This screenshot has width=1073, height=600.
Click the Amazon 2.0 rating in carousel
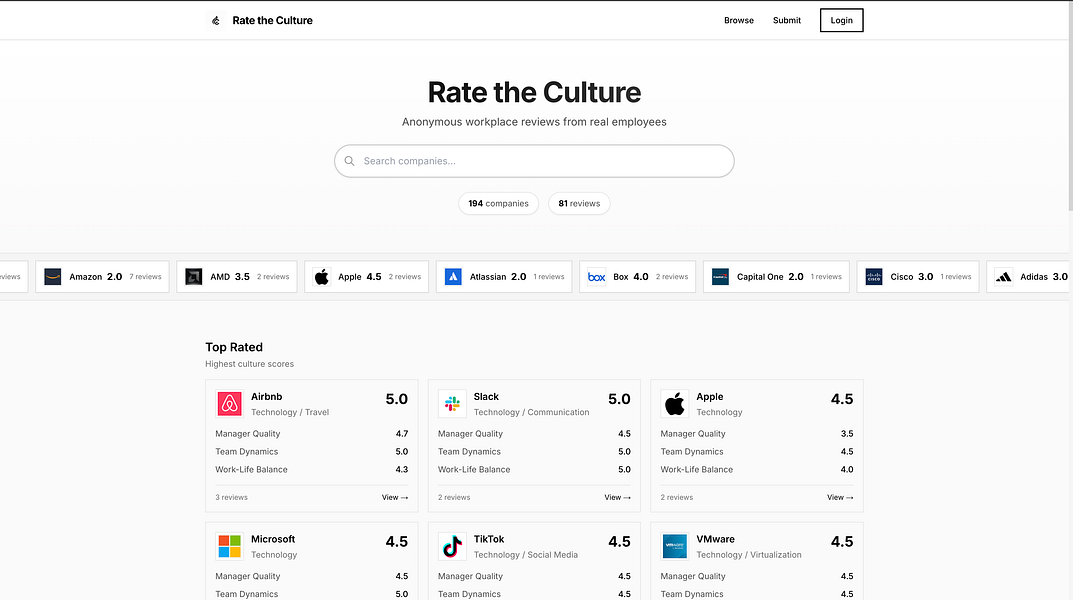[114, 276]
